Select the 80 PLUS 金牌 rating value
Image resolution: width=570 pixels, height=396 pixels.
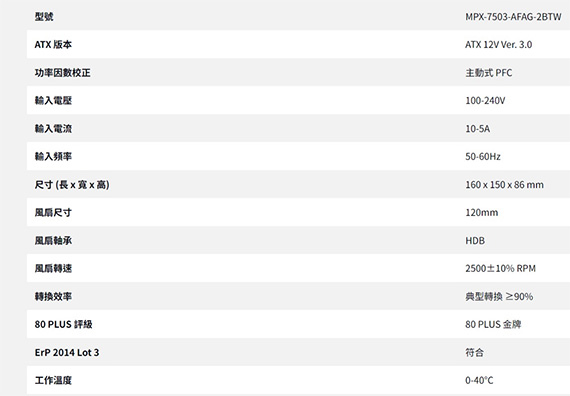[493, 324]
